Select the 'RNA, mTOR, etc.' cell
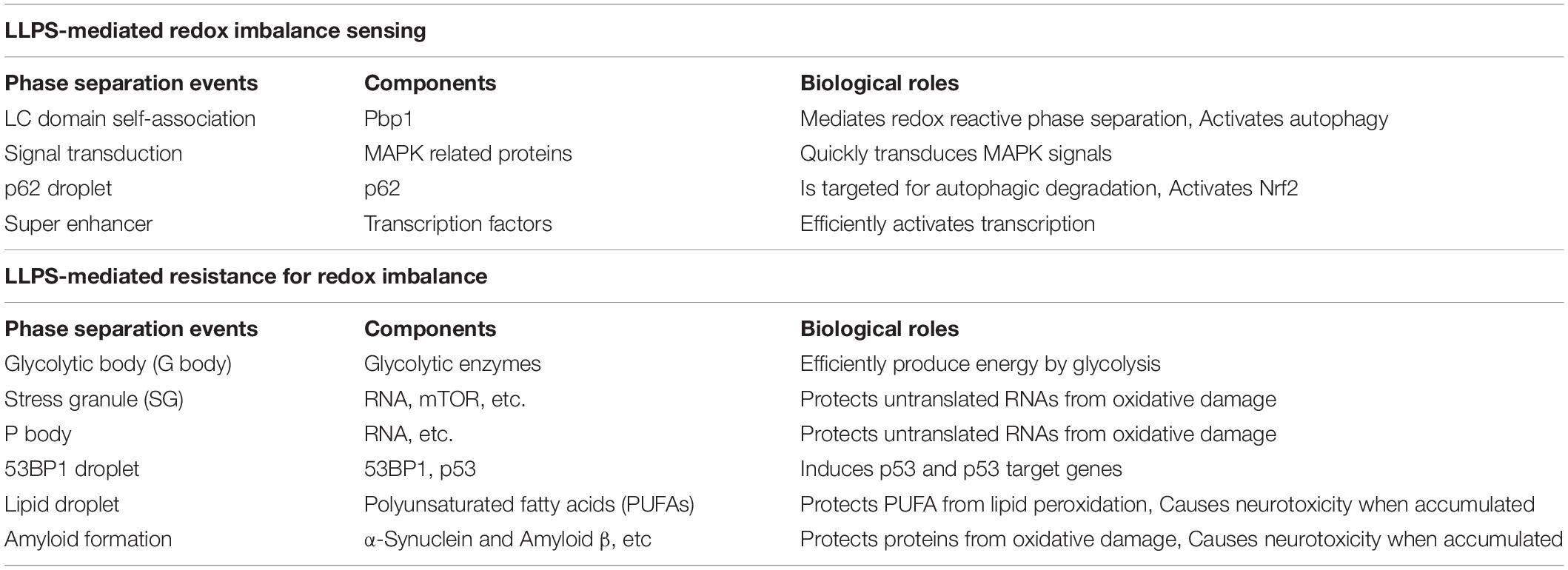The image size is (1568, 570). [x=445, y=400]
